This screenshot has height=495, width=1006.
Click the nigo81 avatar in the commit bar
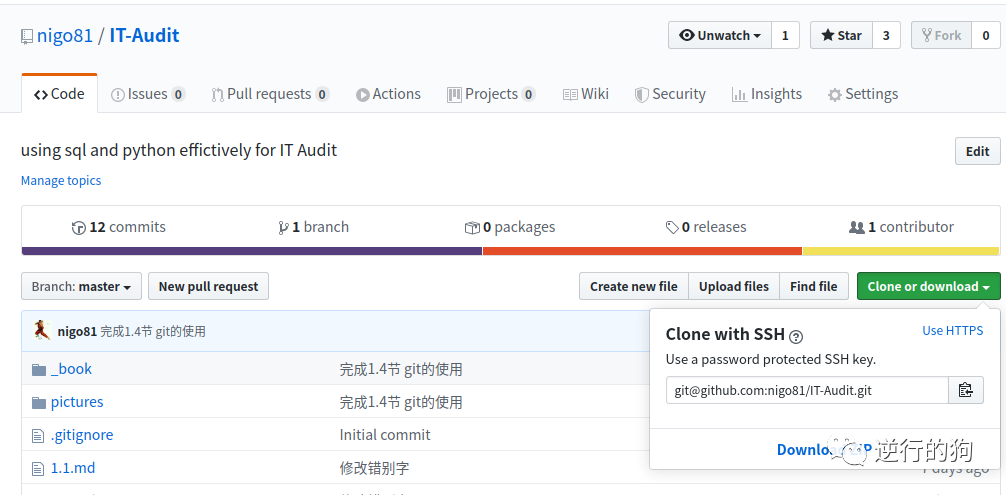pos(42,331)
